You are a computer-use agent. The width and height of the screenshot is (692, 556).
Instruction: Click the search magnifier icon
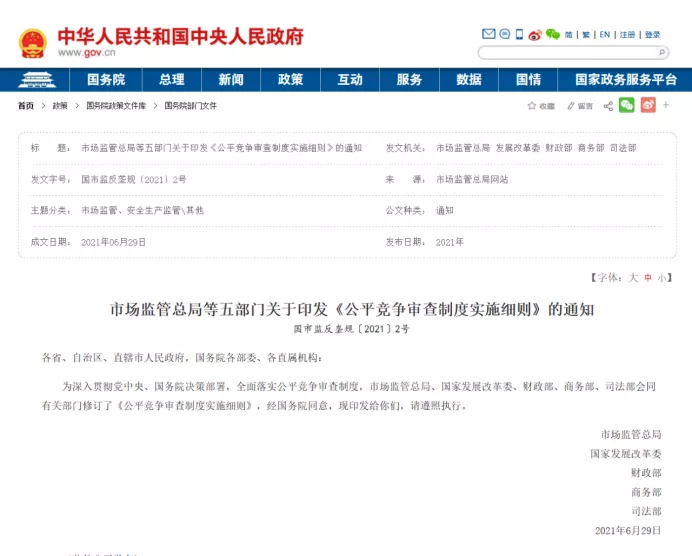662,53
